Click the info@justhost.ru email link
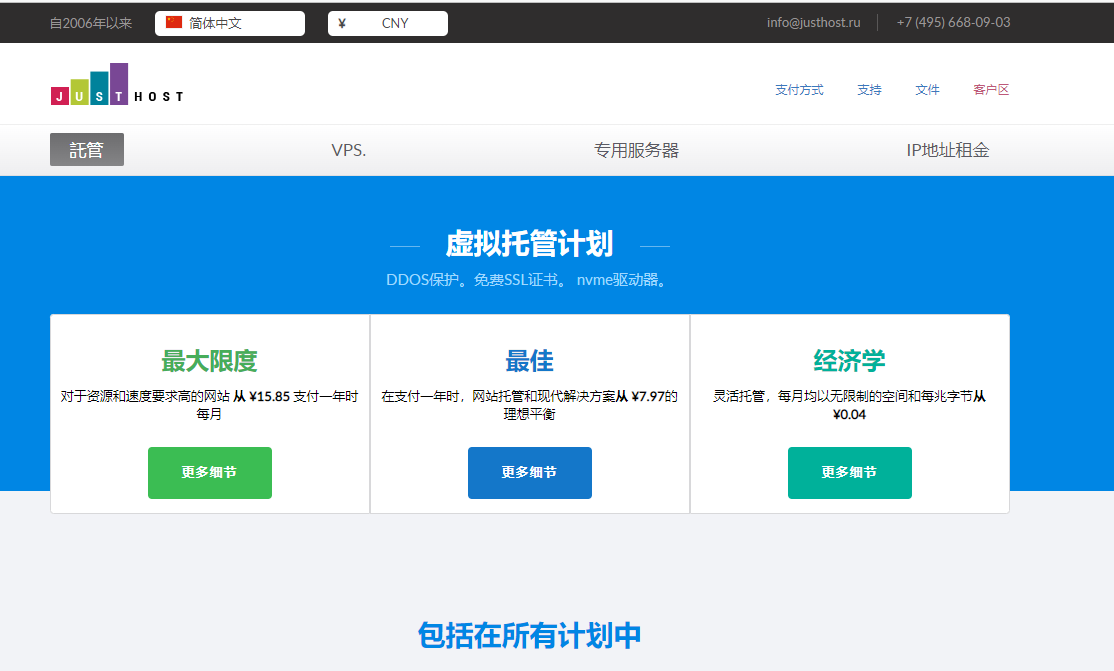 tap(813, 22)
